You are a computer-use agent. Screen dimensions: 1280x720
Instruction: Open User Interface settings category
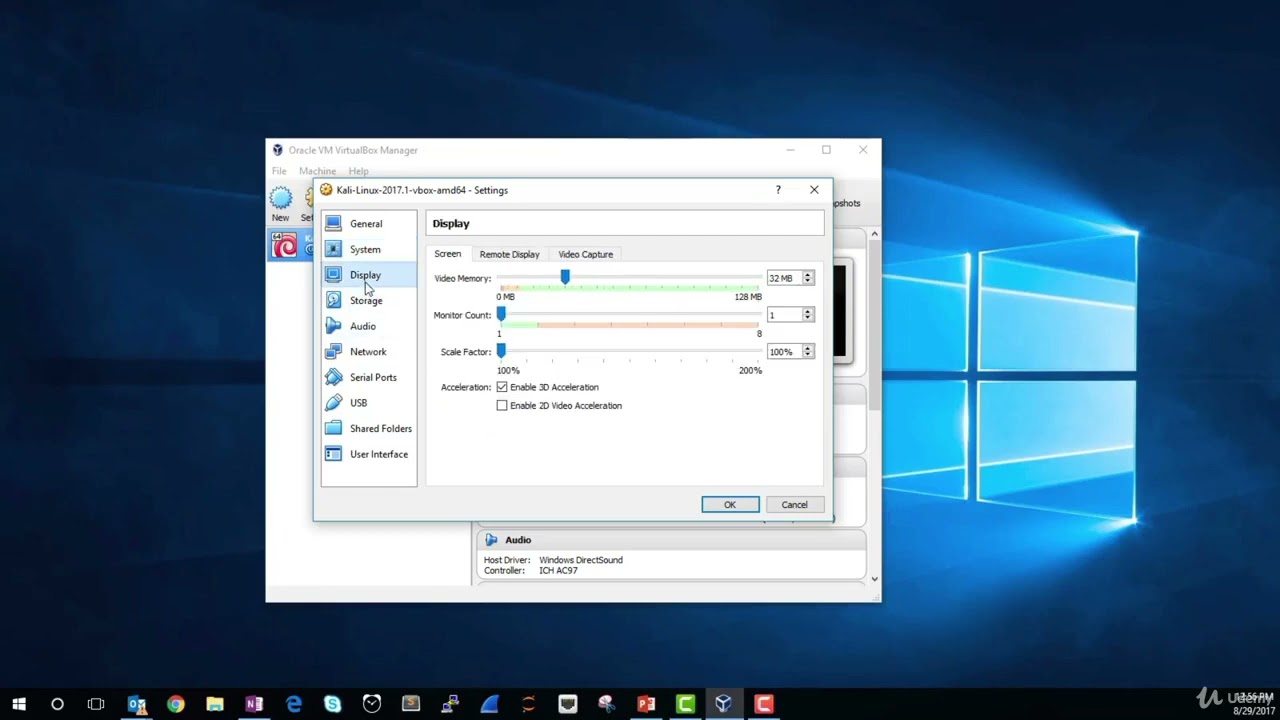pos(368,454)
